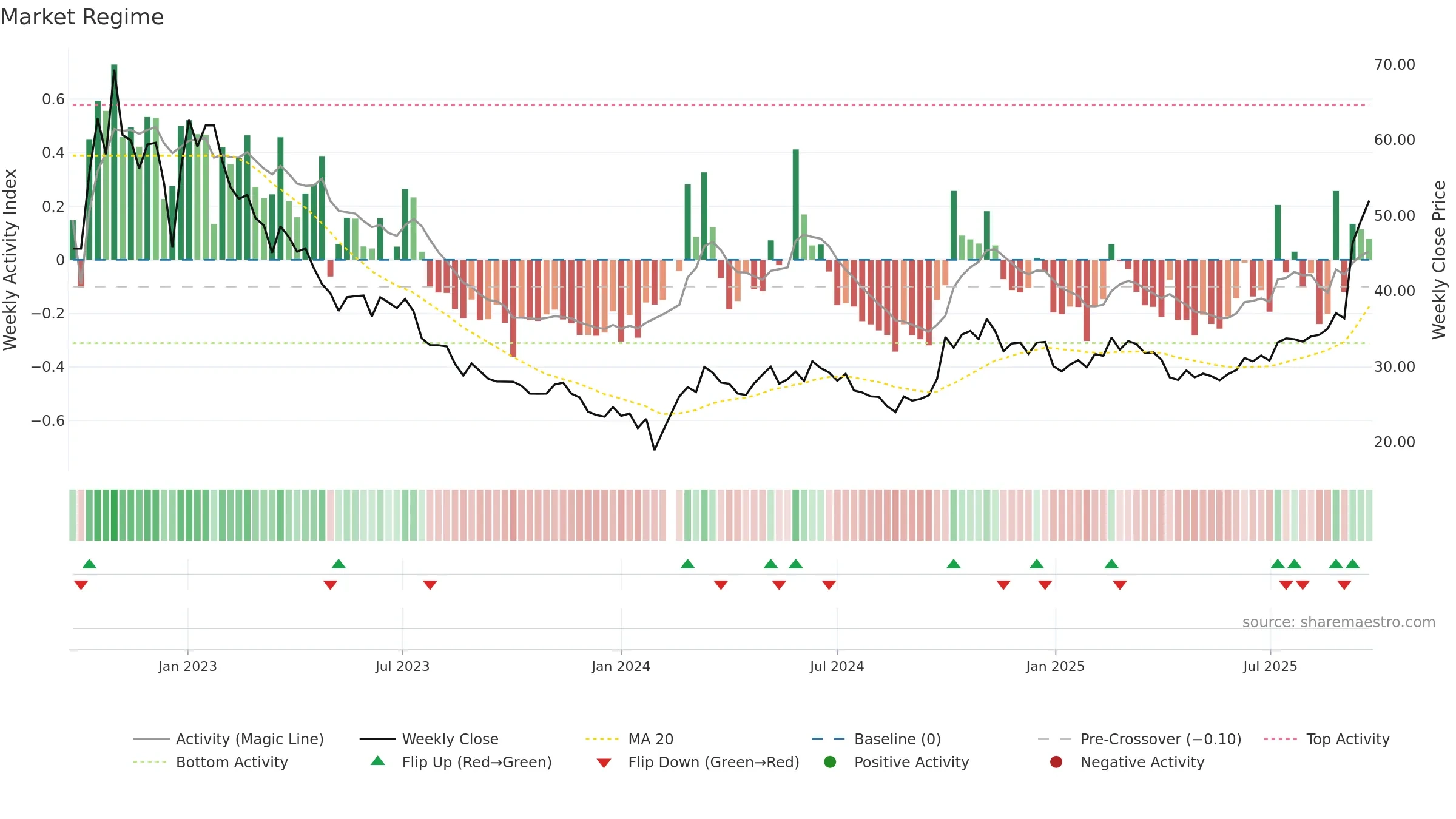Toggle Pre-Crossover (−0.10) legend entry
Screen dimensions: 1456x819
pos(1139,739)
